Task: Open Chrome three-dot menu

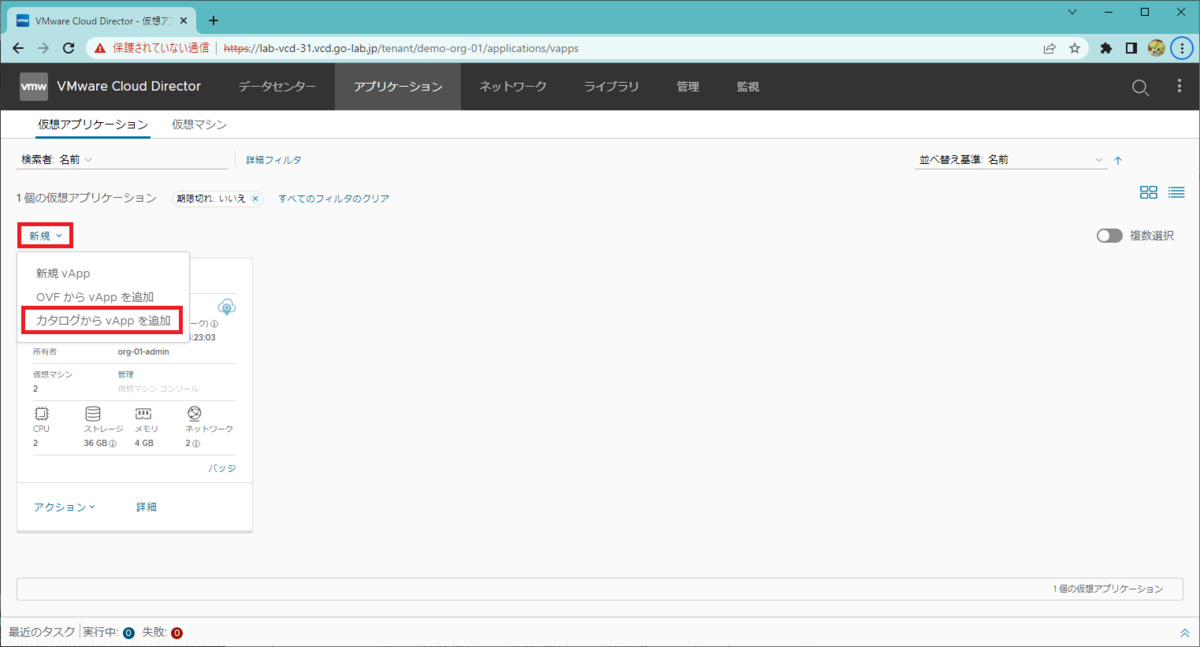Action: coord(1181,48)
